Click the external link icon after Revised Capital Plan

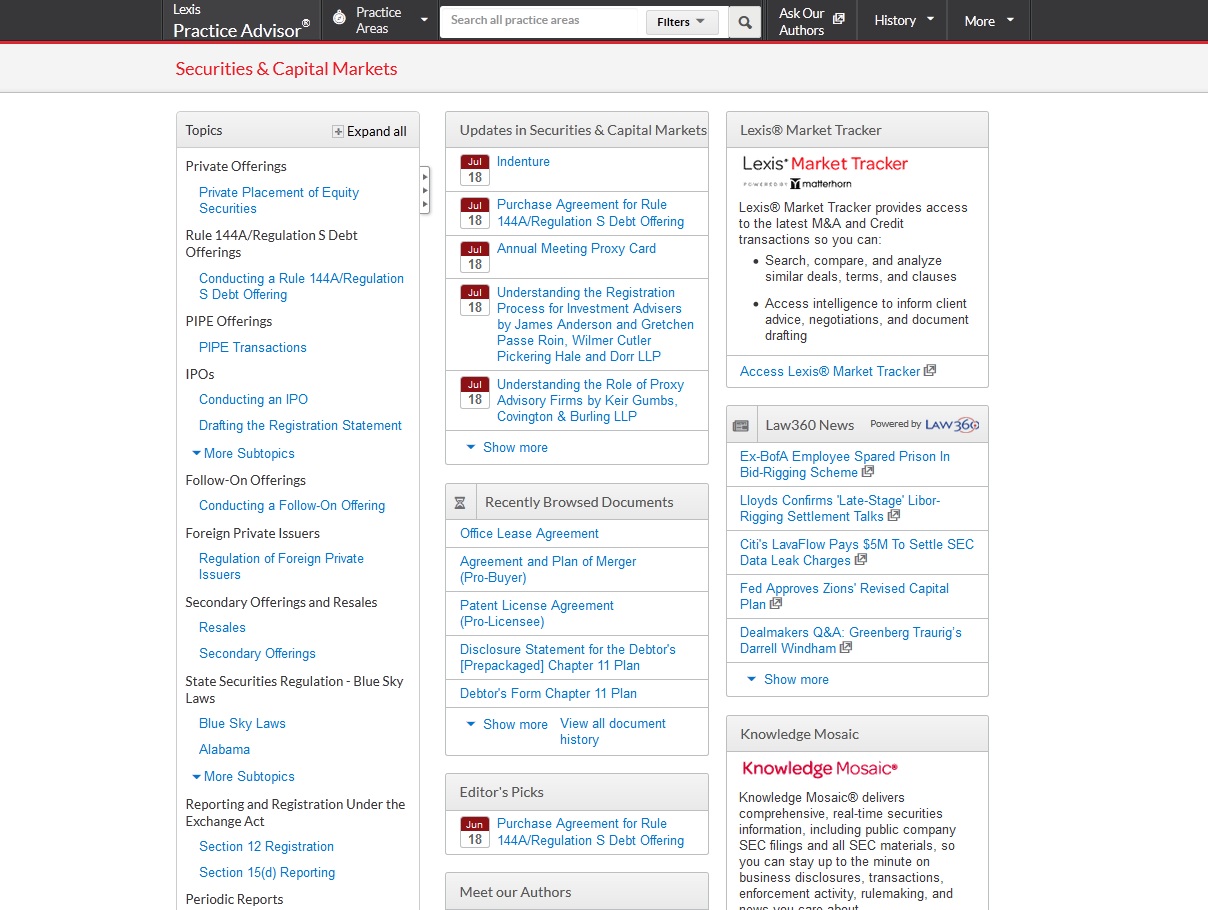776,603
